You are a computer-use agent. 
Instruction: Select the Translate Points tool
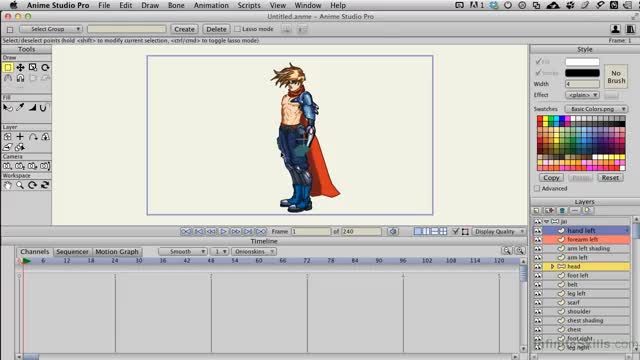pyautogui.click(x=20, y=67)
